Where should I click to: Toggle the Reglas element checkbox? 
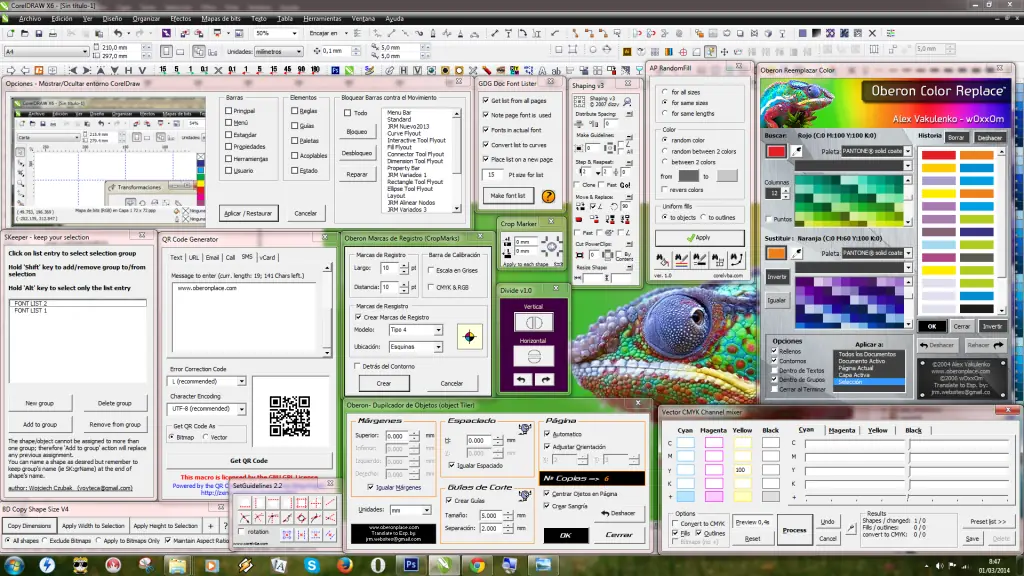point(295,111)
